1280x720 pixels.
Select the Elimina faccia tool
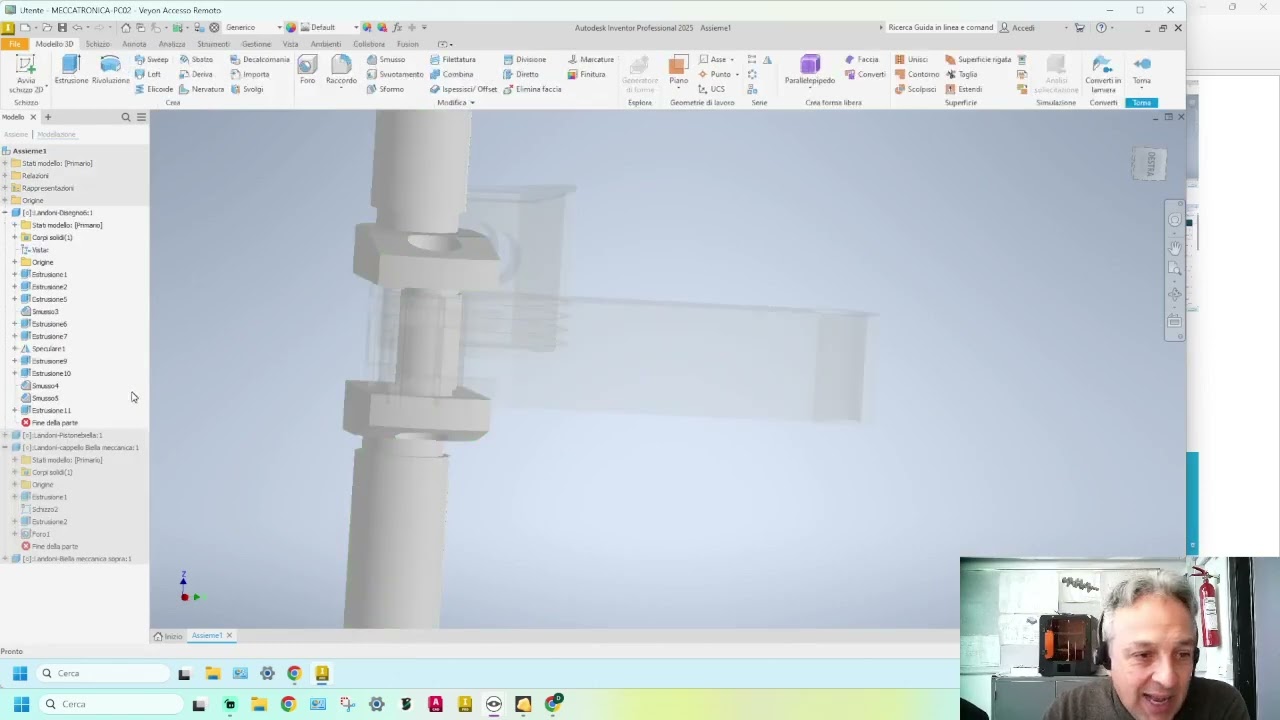click(532, 89)
